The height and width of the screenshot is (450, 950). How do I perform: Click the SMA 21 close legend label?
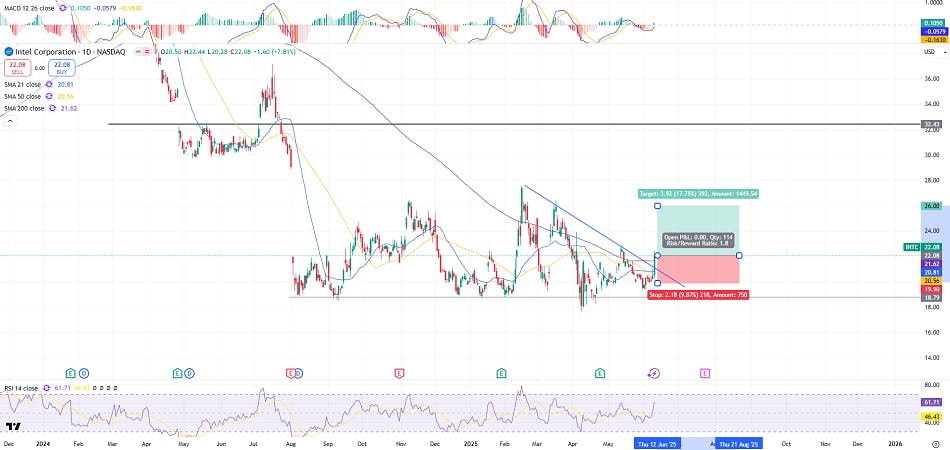pos(22,84)
